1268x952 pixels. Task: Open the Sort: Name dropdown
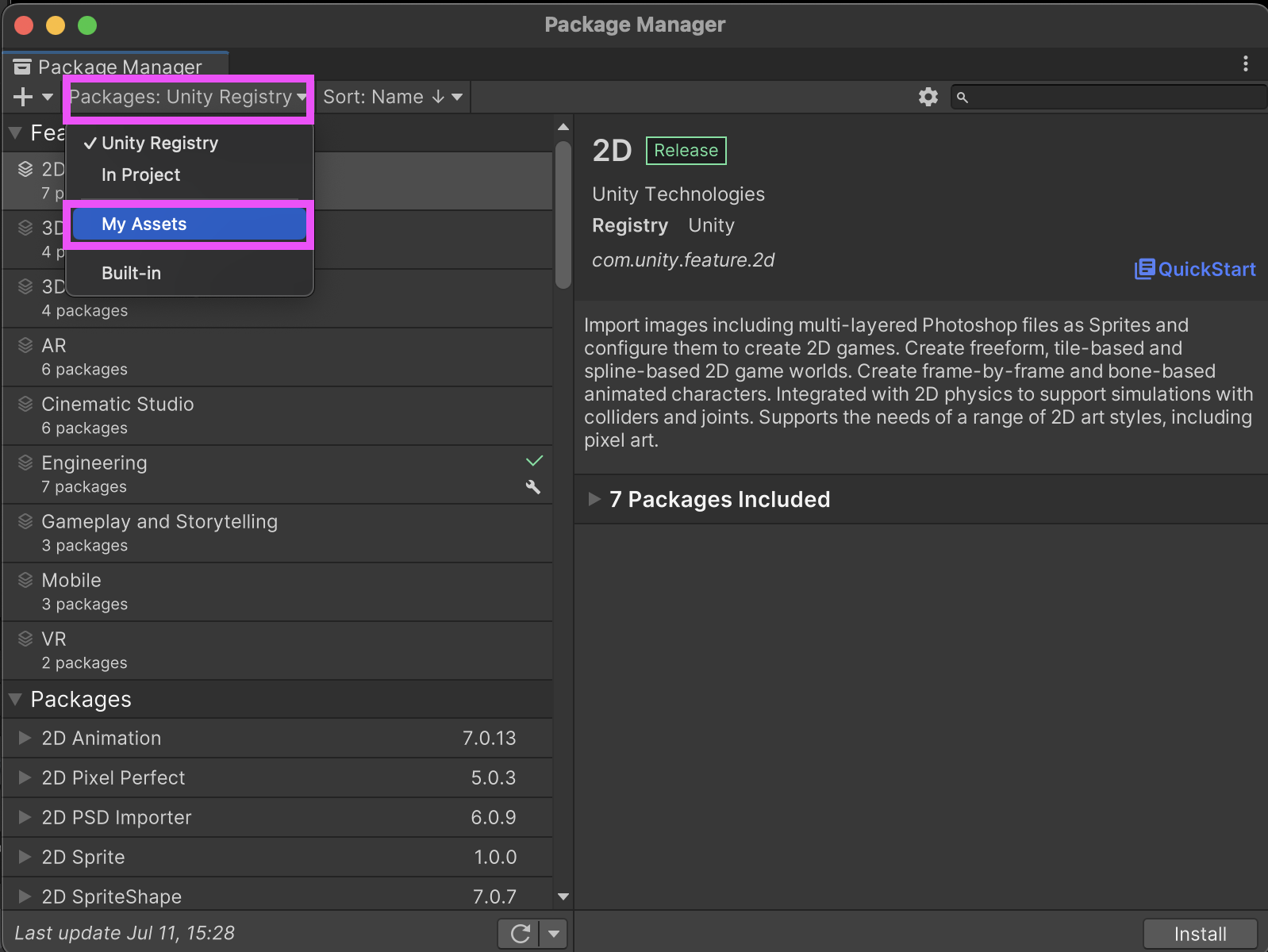[392, 97]
